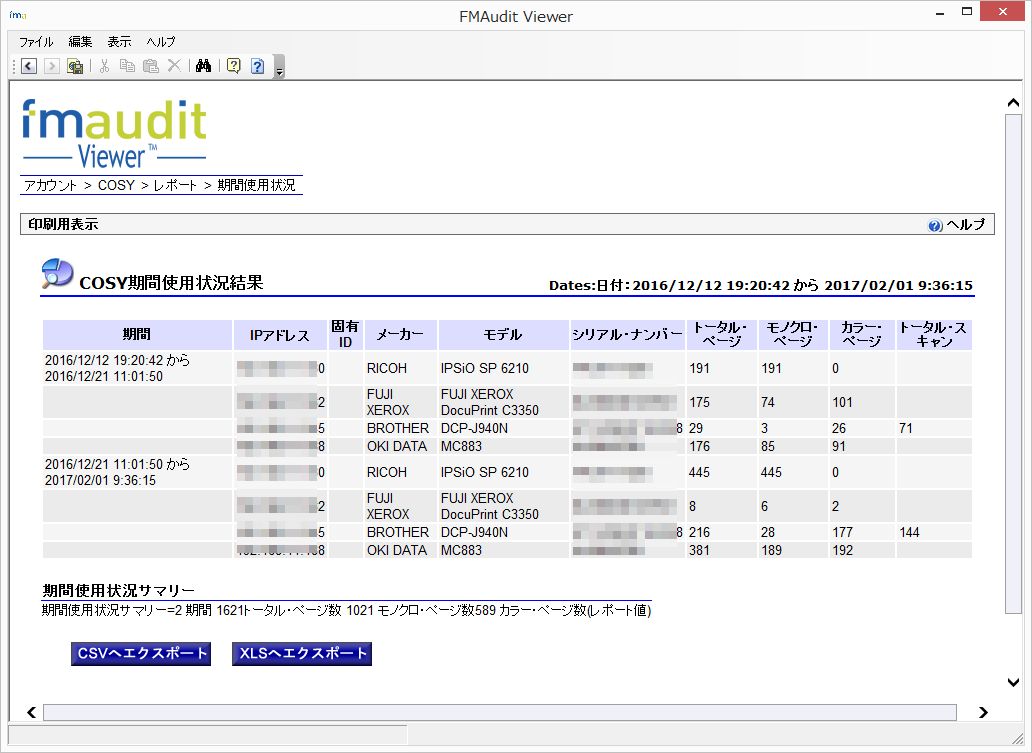Click the モノクロ・ページ column header

pos(793,335)
